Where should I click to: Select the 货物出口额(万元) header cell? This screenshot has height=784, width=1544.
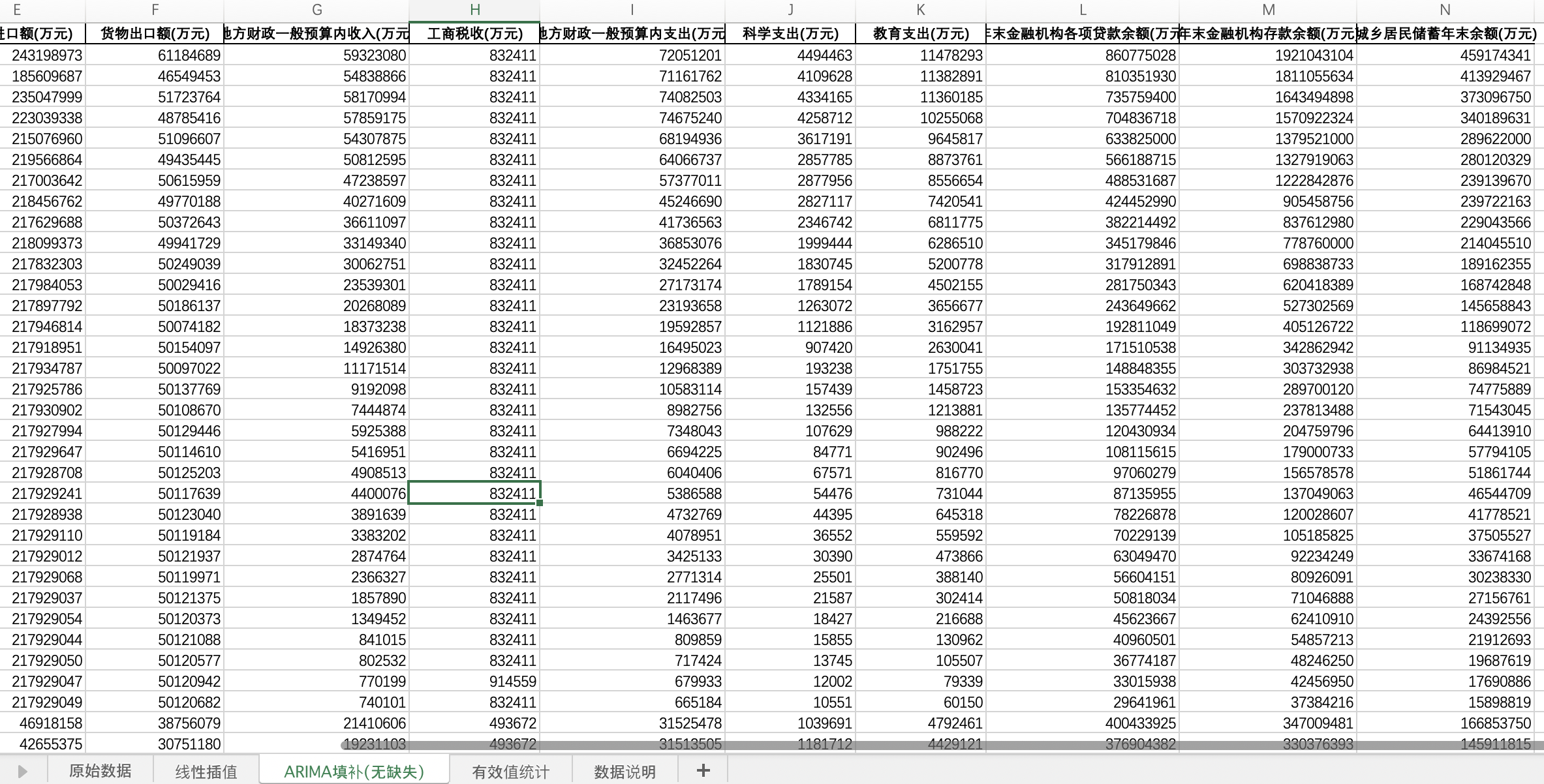coord(155,33)
